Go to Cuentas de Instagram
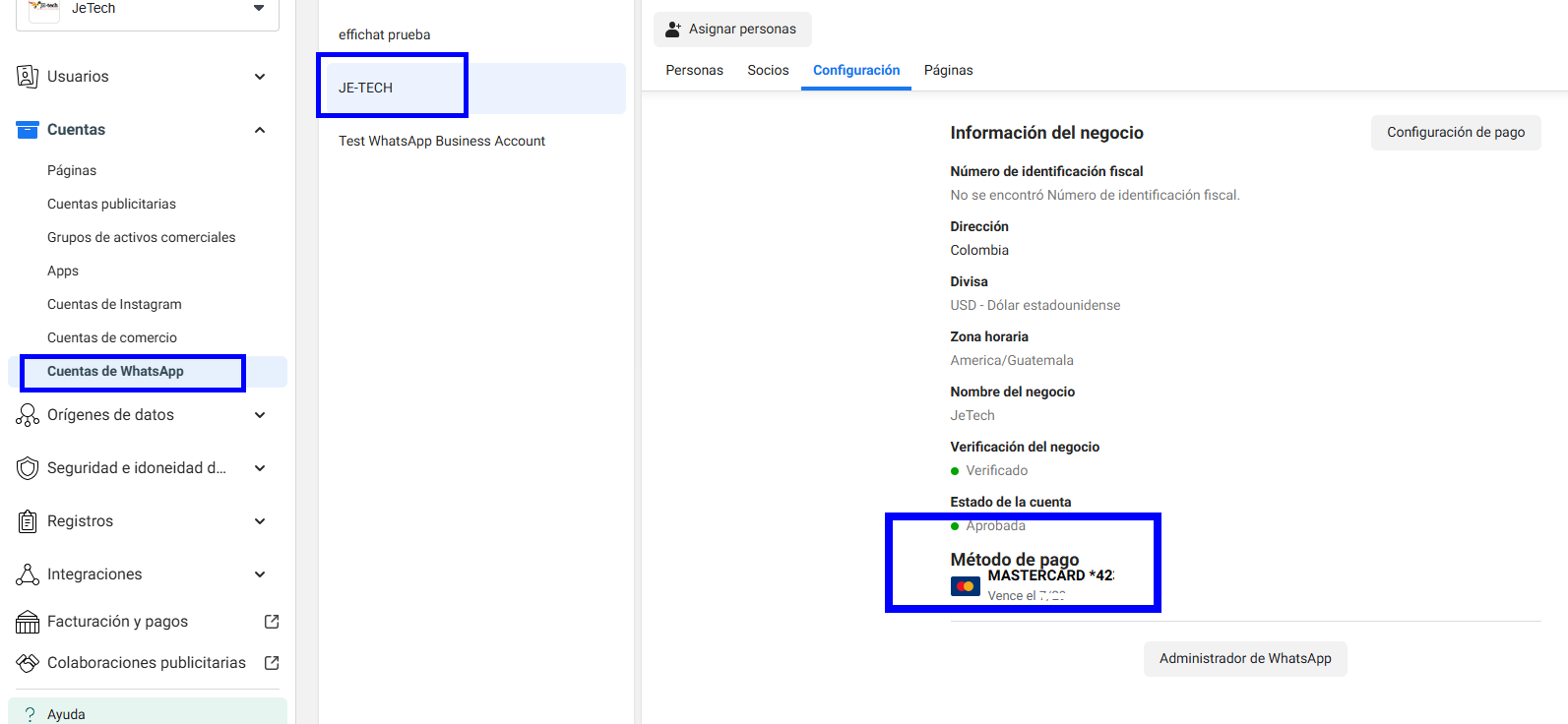The image size is (1568, 724). pos(114,304)
